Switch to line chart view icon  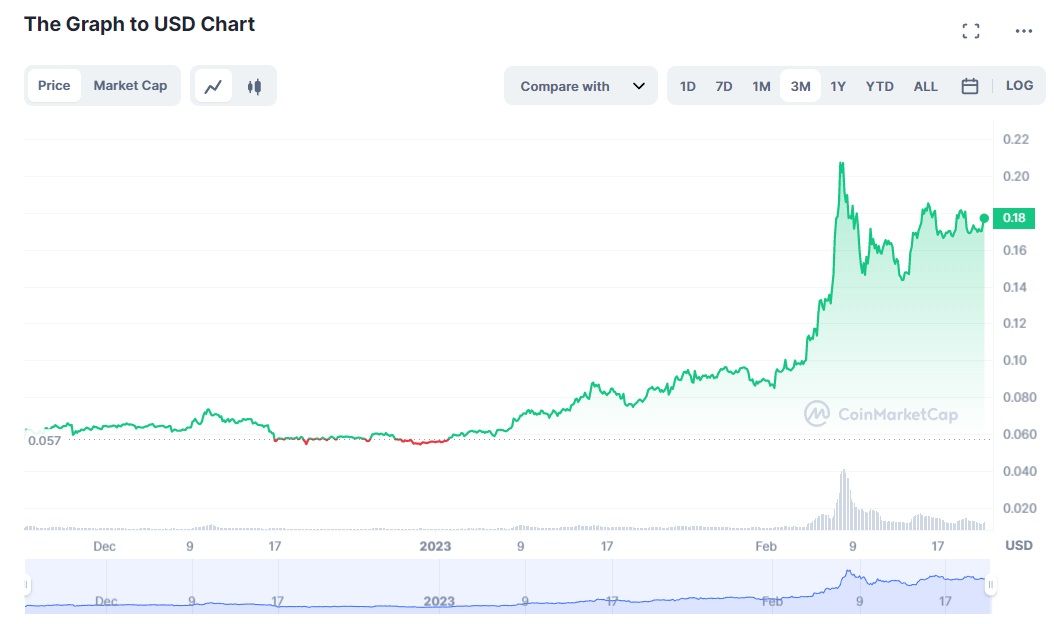click(x=213, y=86)
